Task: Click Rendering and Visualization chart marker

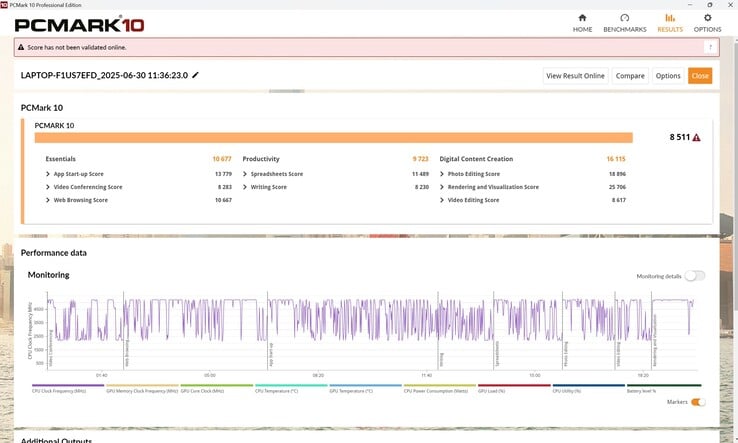Action: pyautogui.click(x=654, y=342)
